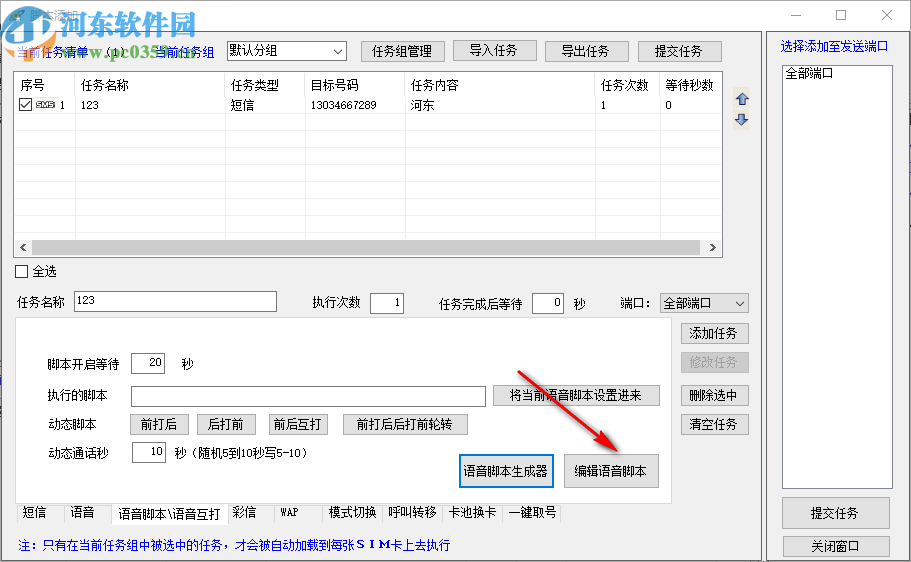Click scrollbar right arrow of task list
This screenshot has width=911, height=562.
(x=712, y=248)
